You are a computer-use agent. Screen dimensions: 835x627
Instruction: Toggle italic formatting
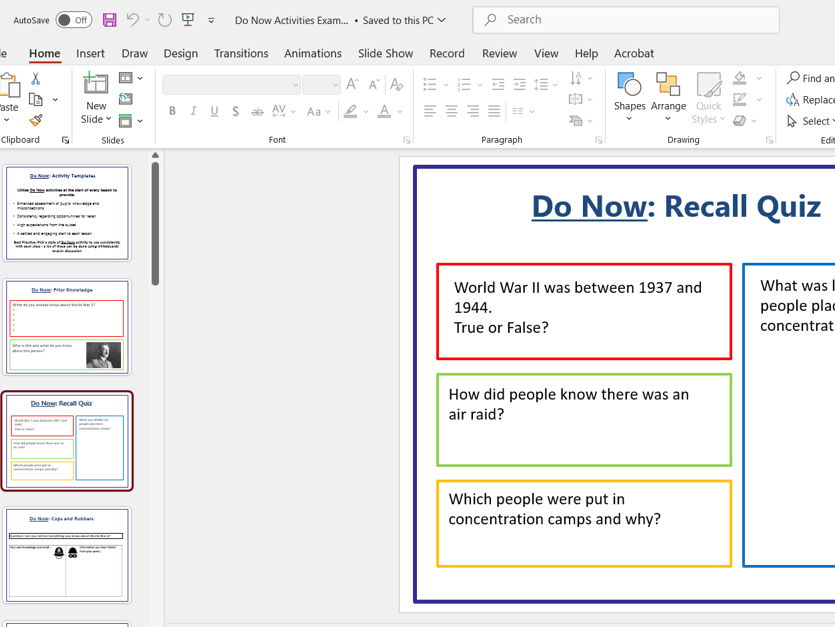(x=192, y=110)
